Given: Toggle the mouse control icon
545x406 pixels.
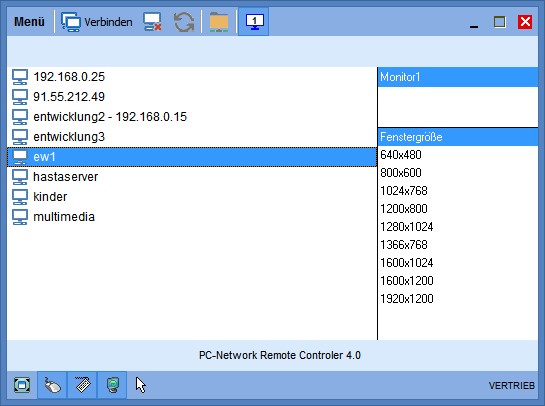Looking at the screenshot, I should pyautogui.click(x=52, y=385).
